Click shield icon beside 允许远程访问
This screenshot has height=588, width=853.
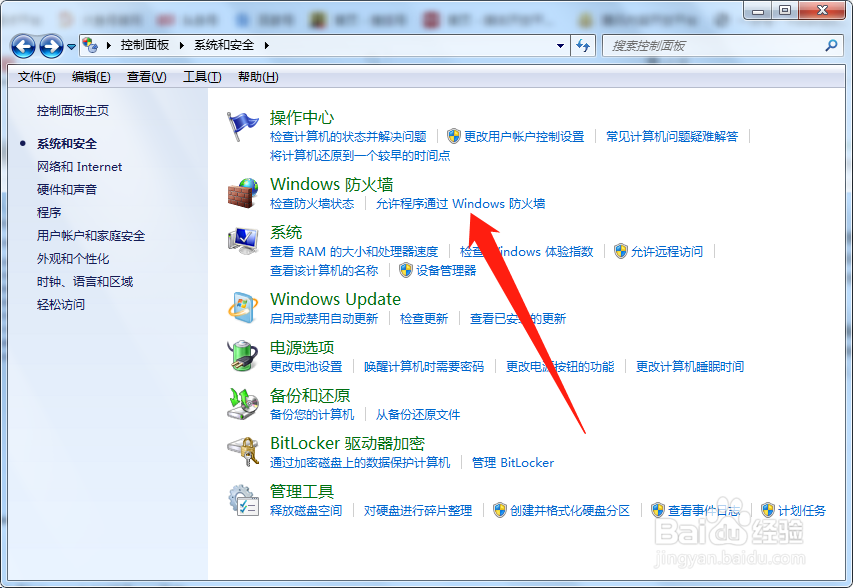coord(621,251)
